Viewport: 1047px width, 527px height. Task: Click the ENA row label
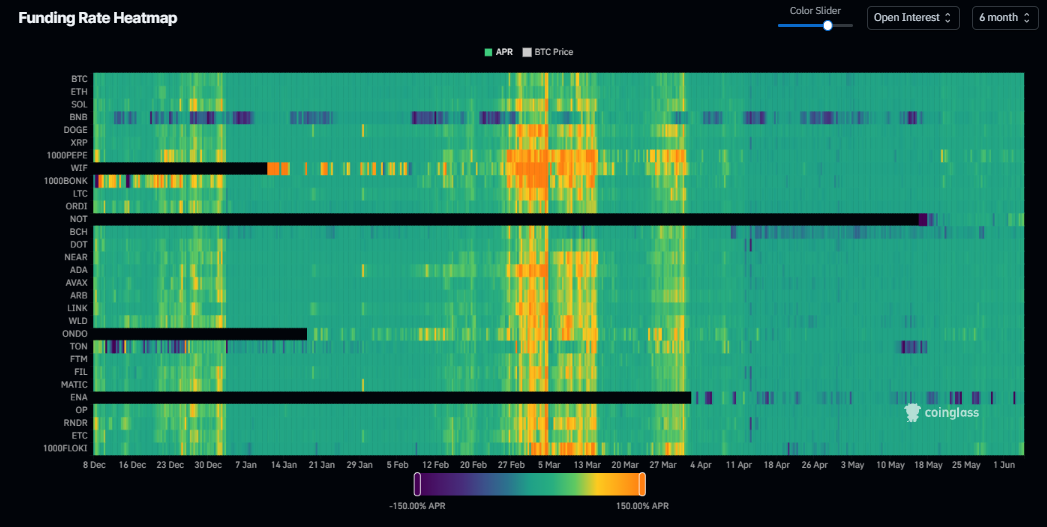pyautogui.click(x=79, y=397)
